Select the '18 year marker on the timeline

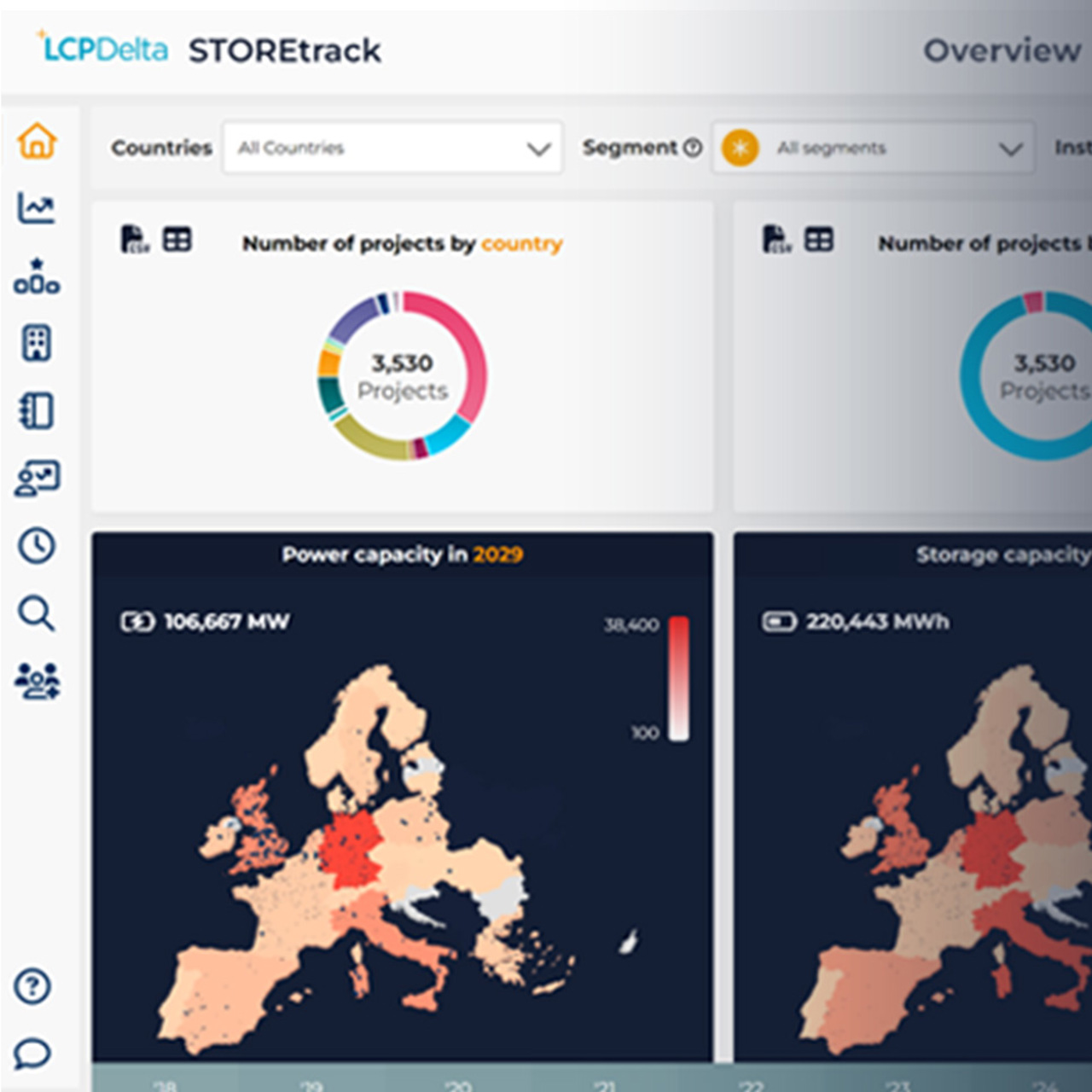click(165, 1085)
